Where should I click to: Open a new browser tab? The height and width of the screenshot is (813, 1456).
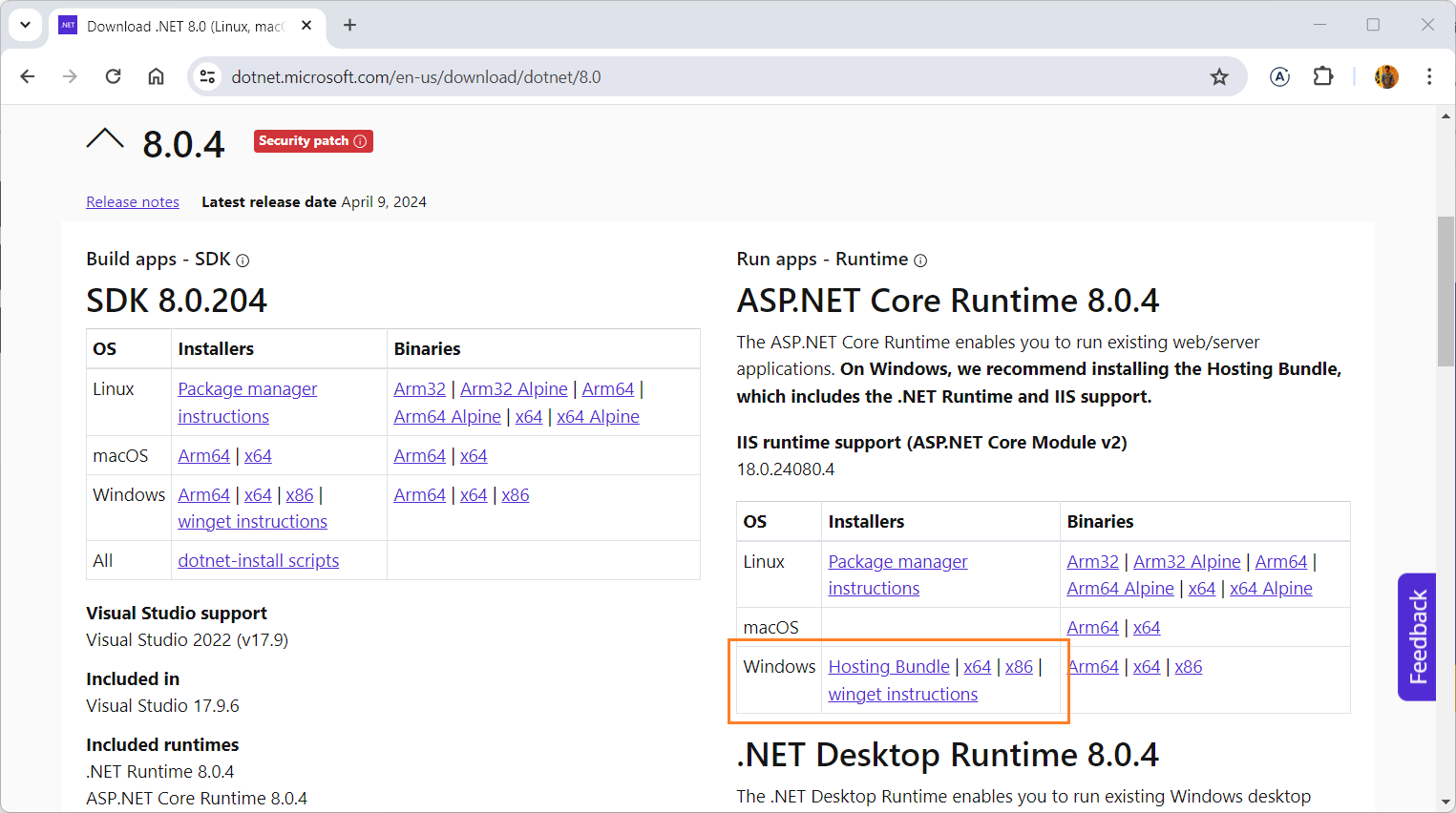(349, 25)
